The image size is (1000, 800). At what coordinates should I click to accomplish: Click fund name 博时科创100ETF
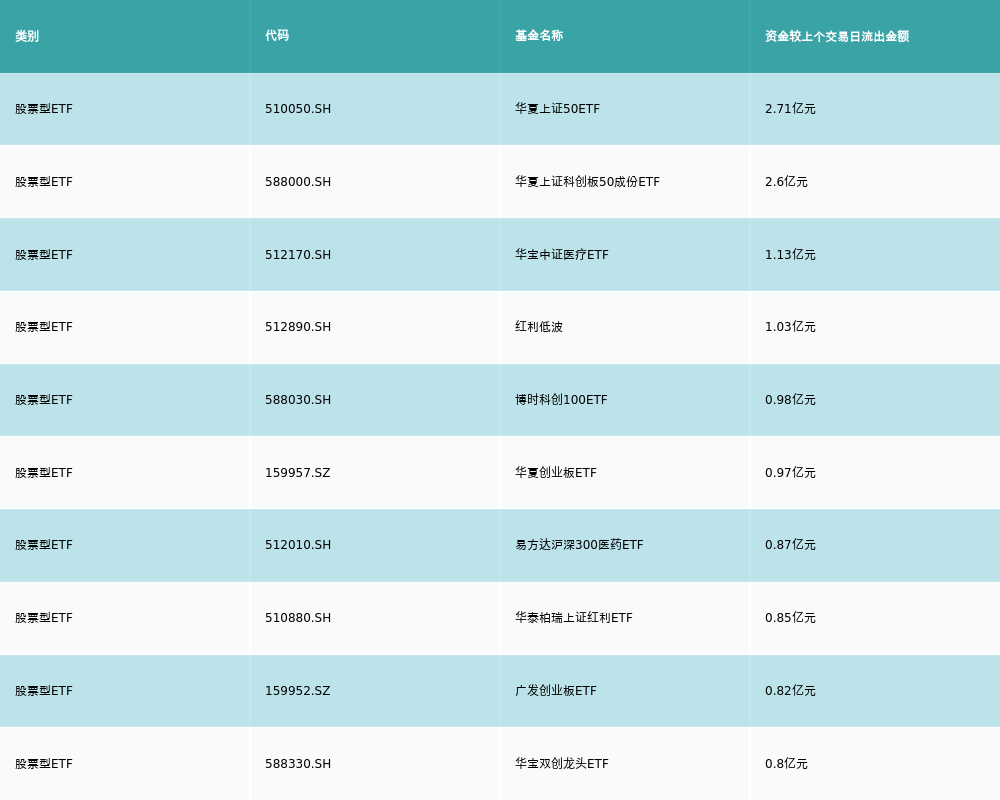[561, 400]
